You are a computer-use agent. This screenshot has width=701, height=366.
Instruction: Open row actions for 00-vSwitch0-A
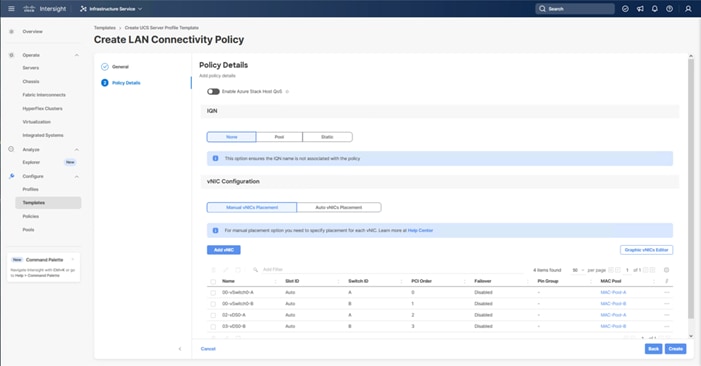pyautogui.click(x=667, y=292)
